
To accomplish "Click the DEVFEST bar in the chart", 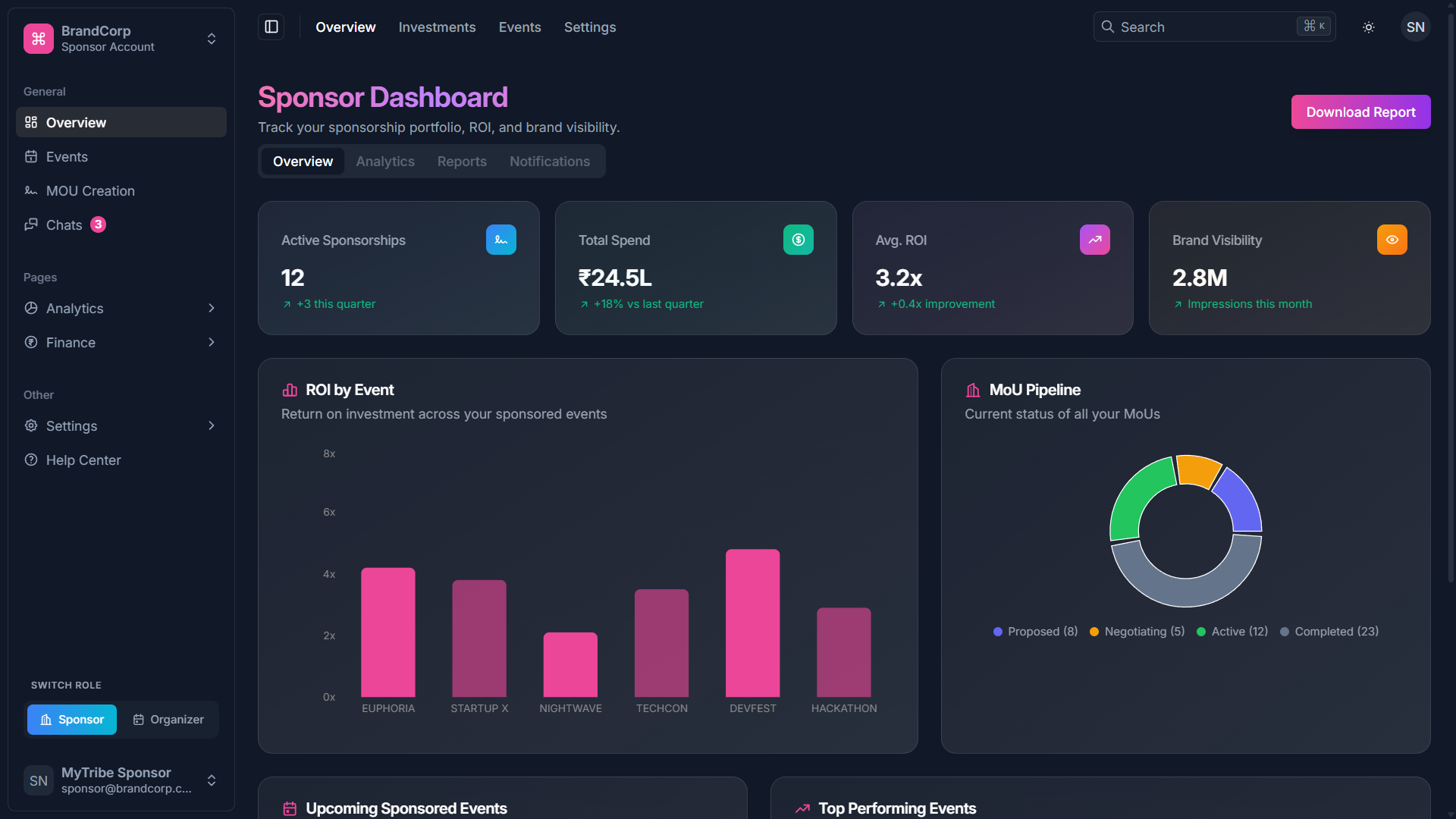I will tap(752, 623).
